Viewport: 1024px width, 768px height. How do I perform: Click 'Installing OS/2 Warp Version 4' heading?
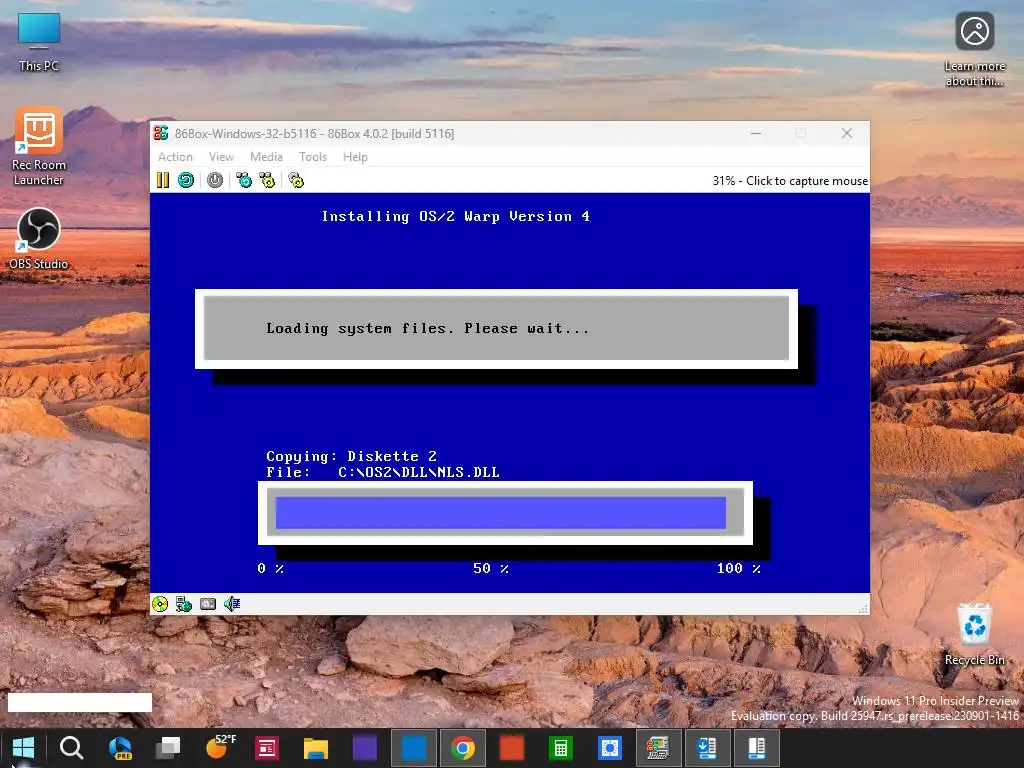(x=456, y=216)
